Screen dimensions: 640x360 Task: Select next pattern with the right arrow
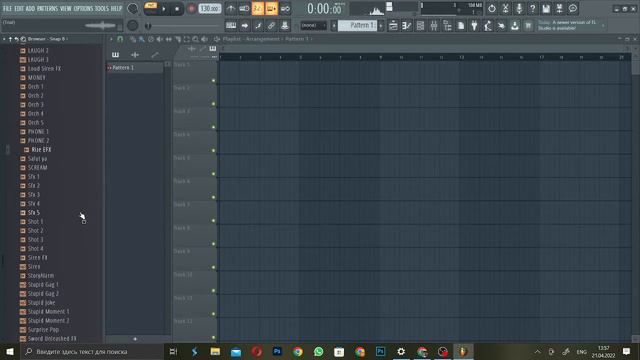click(381, 26)
